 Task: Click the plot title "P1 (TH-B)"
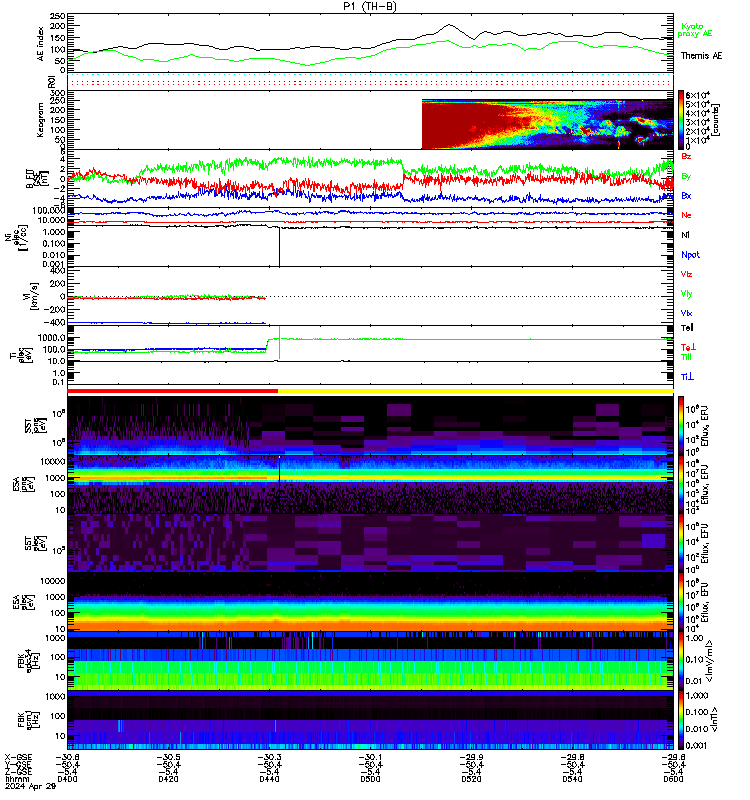tap(370, 6)
